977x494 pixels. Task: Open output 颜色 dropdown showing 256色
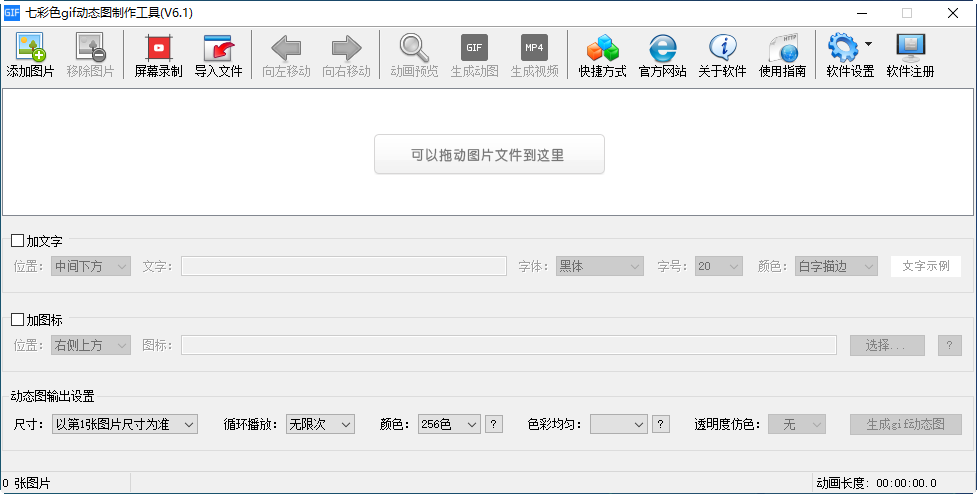pyautogui.click(x=449, y=424)
